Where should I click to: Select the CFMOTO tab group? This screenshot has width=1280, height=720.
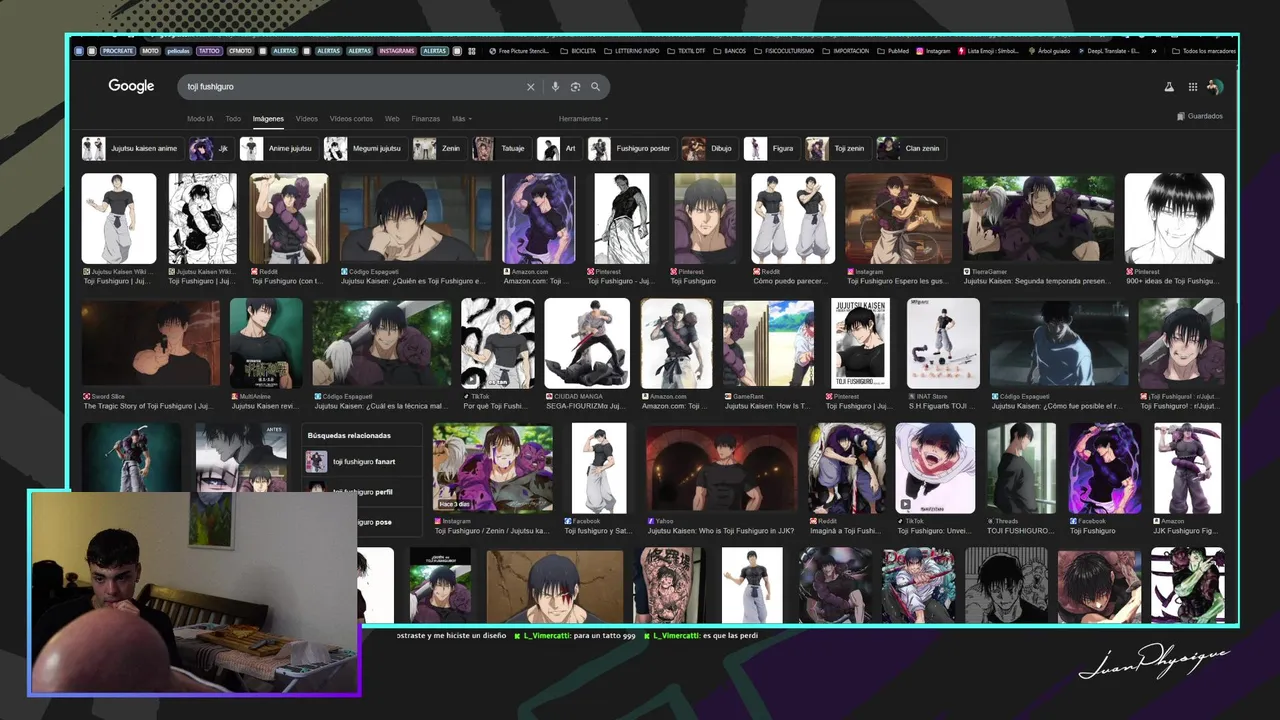[x=240, y=51]
